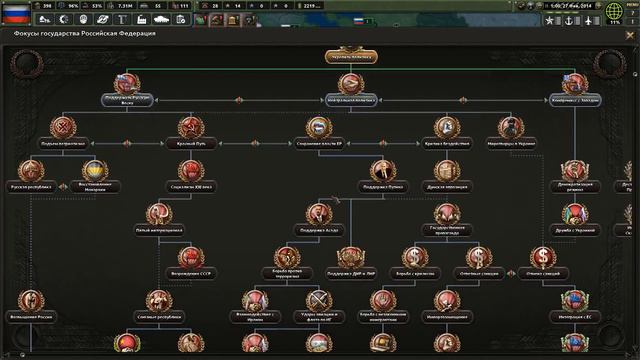Image resolution: width=640 pixels, height=360 pixels.
Task: Open the tank recruit and deploy screen
Action: click(x=161, y=19)
